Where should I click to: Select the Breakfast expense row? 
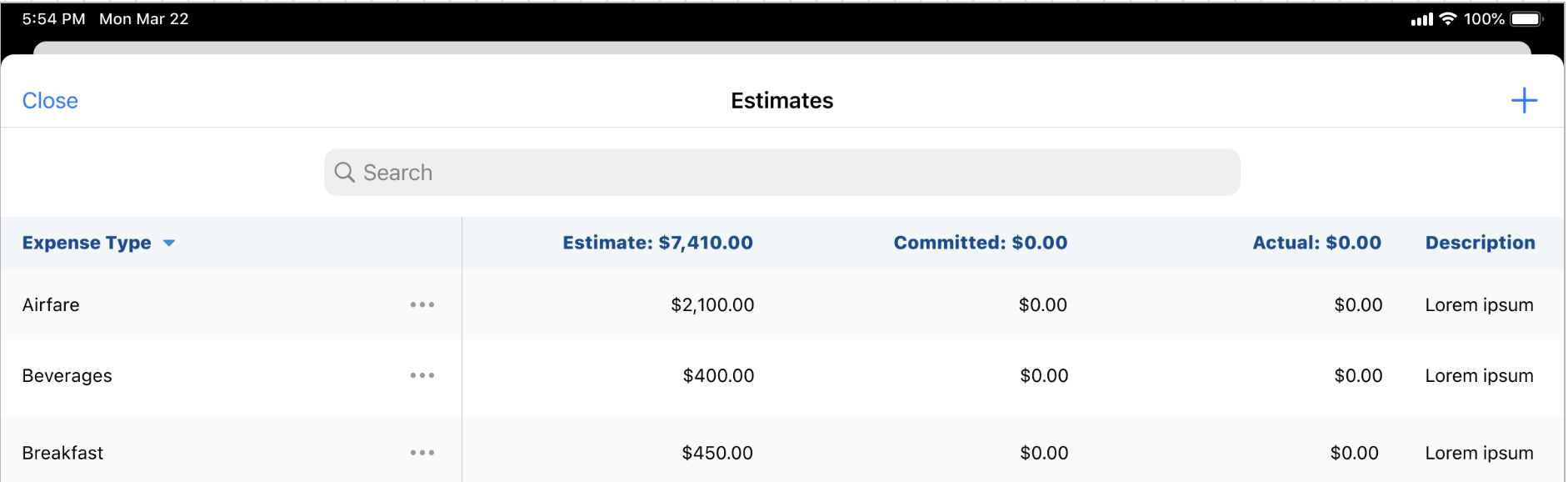[x=62, y=453]
